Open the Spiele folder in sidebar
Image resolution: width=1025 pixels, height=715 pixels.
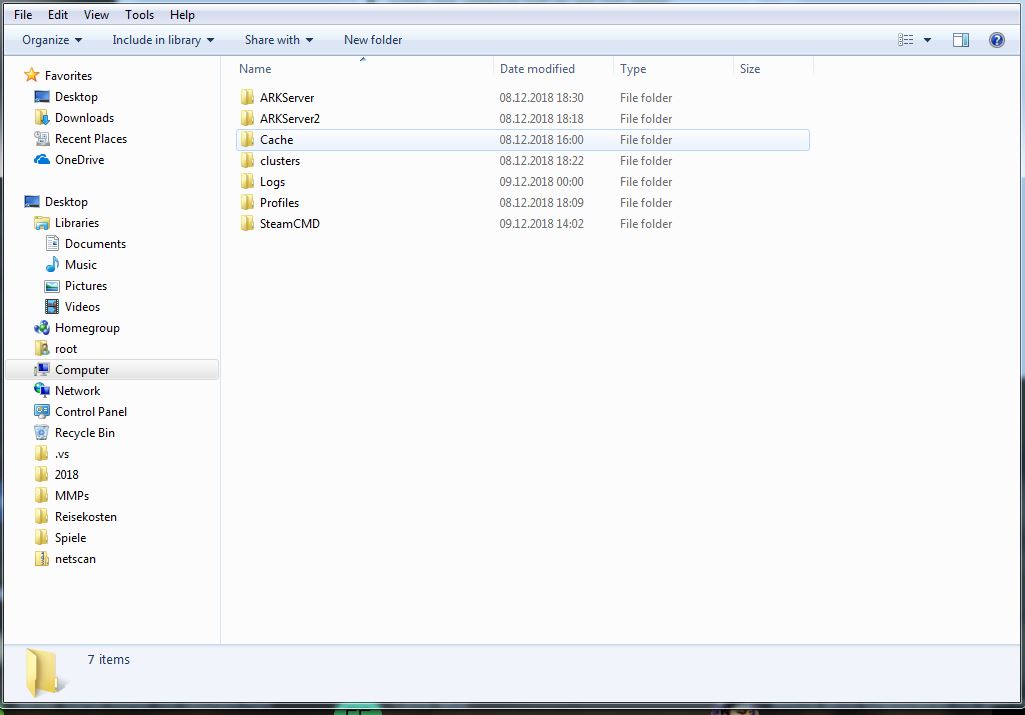70,537
